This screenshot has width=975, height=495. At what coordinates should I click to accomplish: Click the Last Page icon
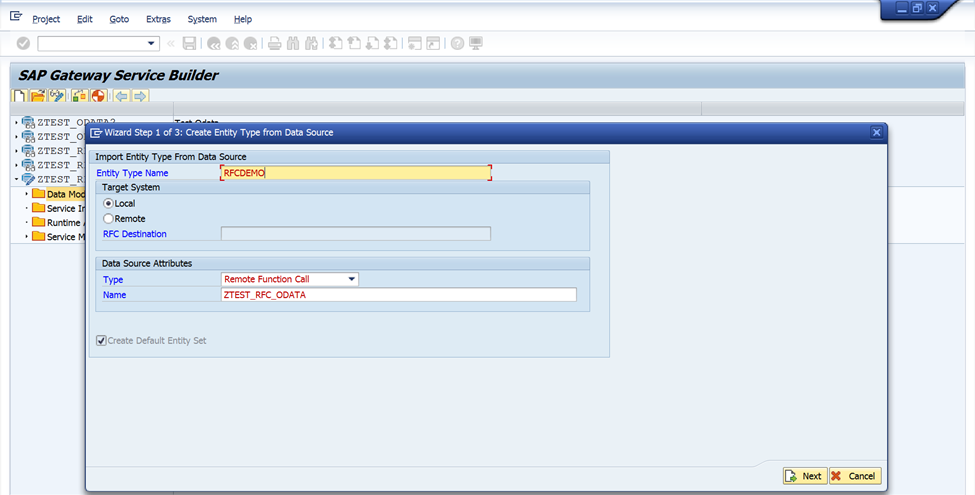(x=390, y=44)
